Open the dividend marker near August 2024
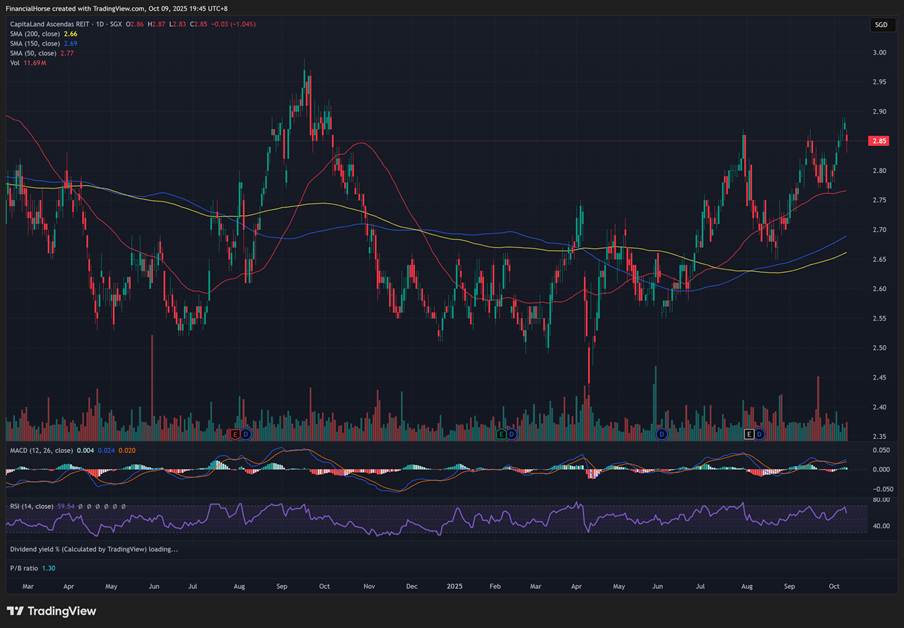The width and height of the screenshot is (904, 628). click(x=246, y=435)
